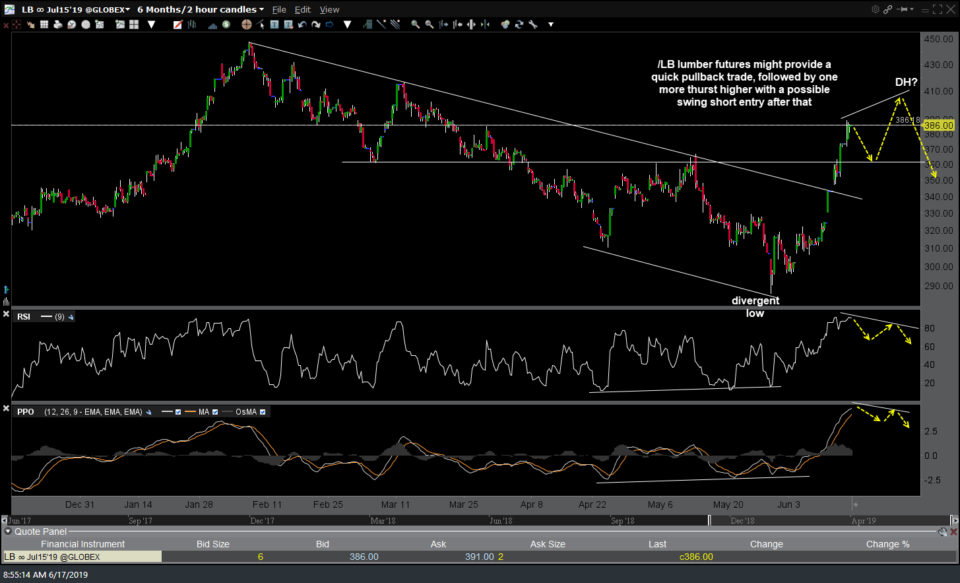The image size is (960, 583).
Task: Open the View menu
Action: tap(329, 9)
